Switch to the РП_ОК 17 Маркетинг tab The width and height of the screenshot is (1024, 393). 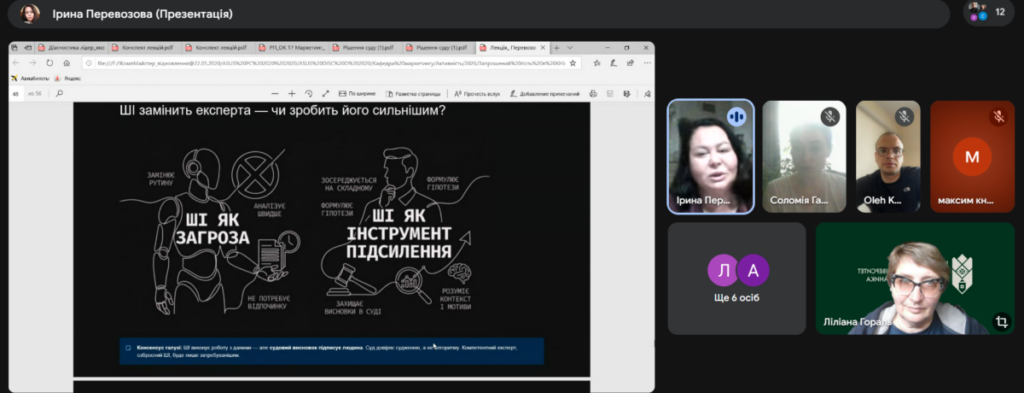(x=291, y=48)
